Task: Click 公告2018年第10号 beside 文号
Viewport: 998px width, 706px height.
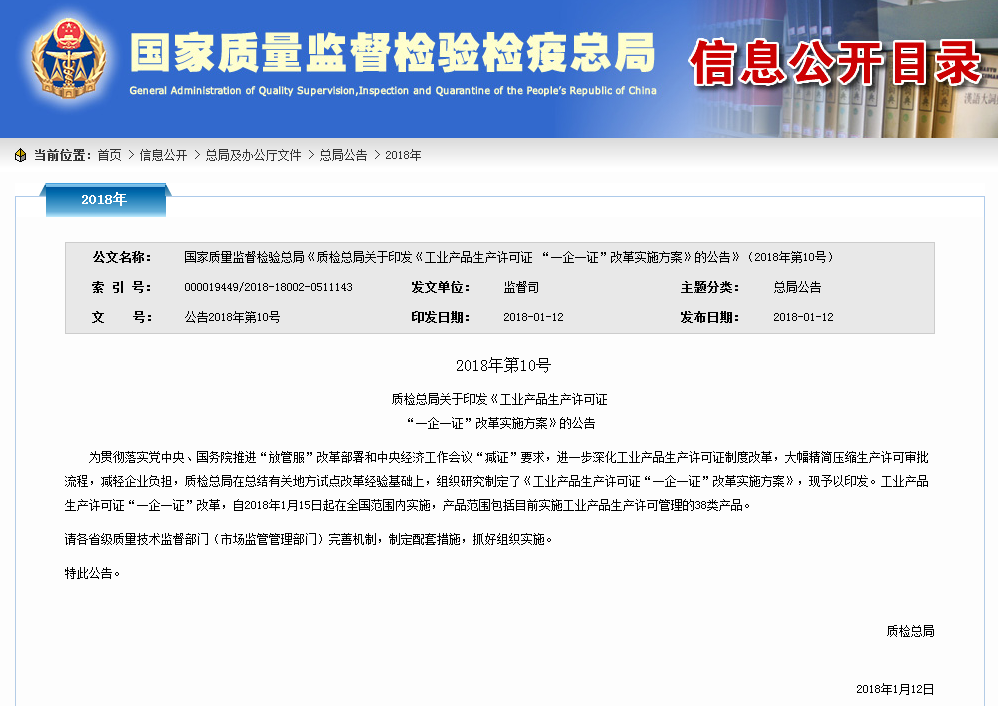Action: pyautogui.click(x=232, y=317)
